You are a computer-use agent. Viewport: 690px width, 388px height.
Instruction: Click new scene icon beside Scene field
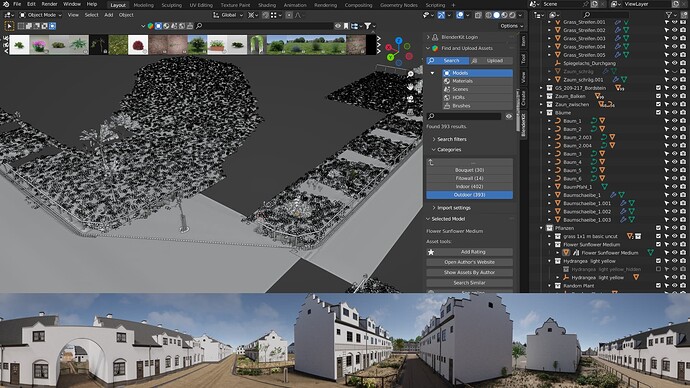click(x=595, y=4)
